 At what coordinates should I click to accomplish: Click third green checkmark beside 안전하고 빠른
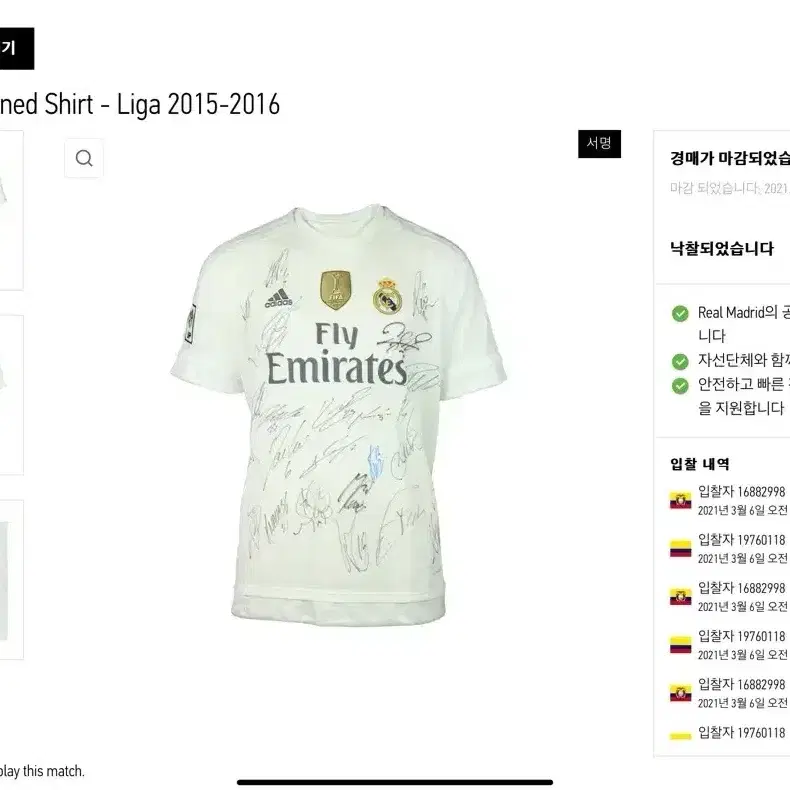point(680,386)
